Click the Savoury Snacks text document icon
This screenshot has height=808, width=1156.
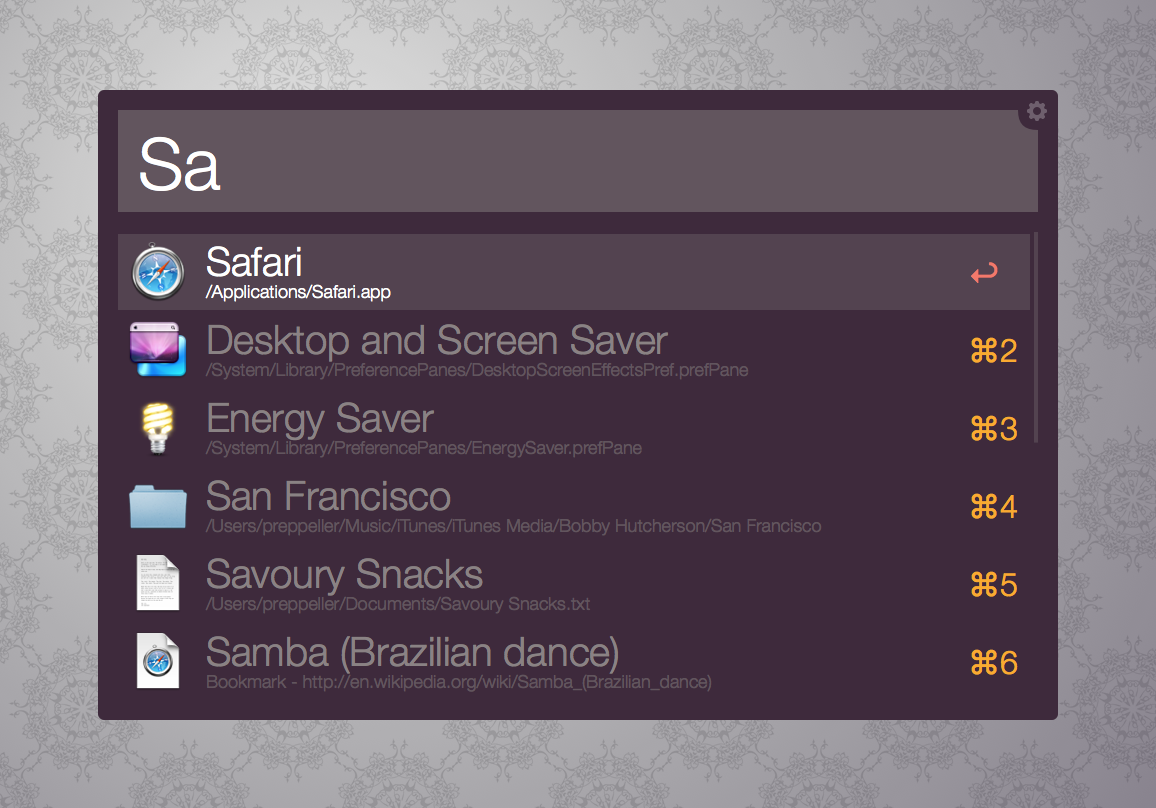(x=158, y=583)
